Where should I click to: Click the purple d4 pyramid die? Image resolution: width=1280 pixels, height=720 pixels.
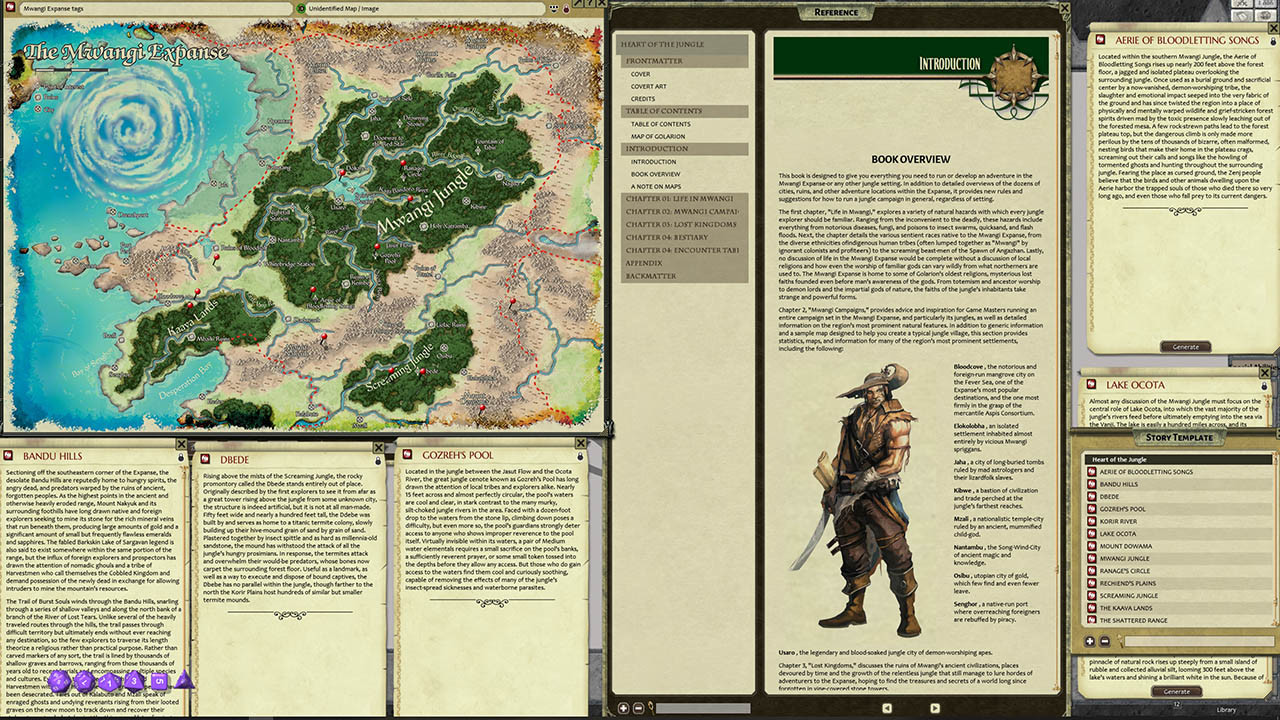click(184, 681)
